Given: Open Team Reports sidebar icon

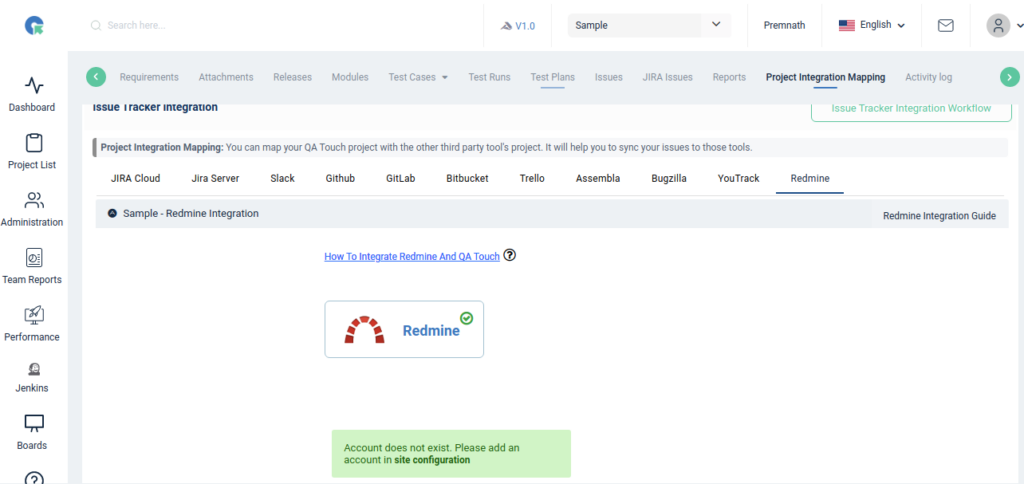Looking at the screenshot, I should [34, 258].
